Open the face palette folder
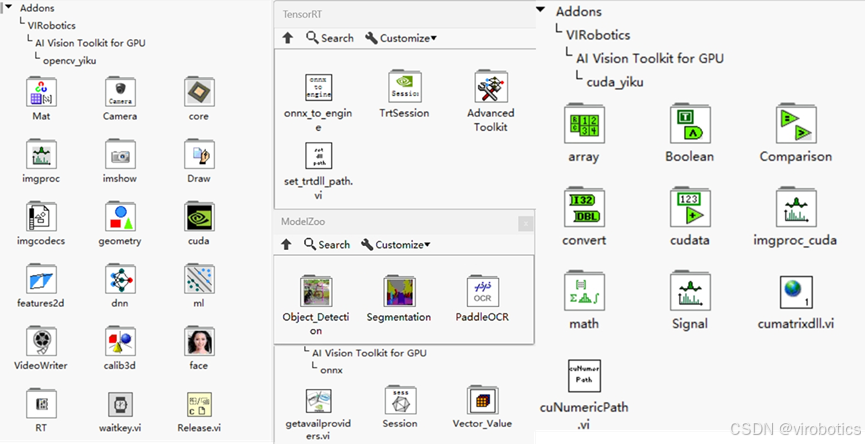Screen dimensions: 865x444 point(199,341)
